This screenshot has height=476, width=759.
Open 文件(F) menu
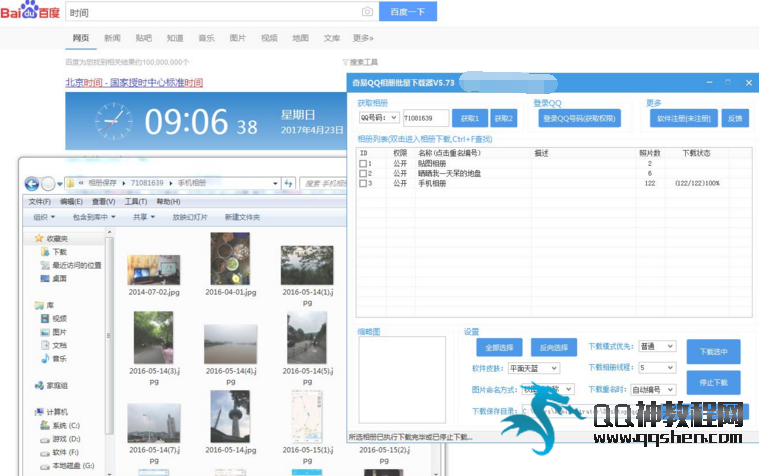click(x=39, y=201)
